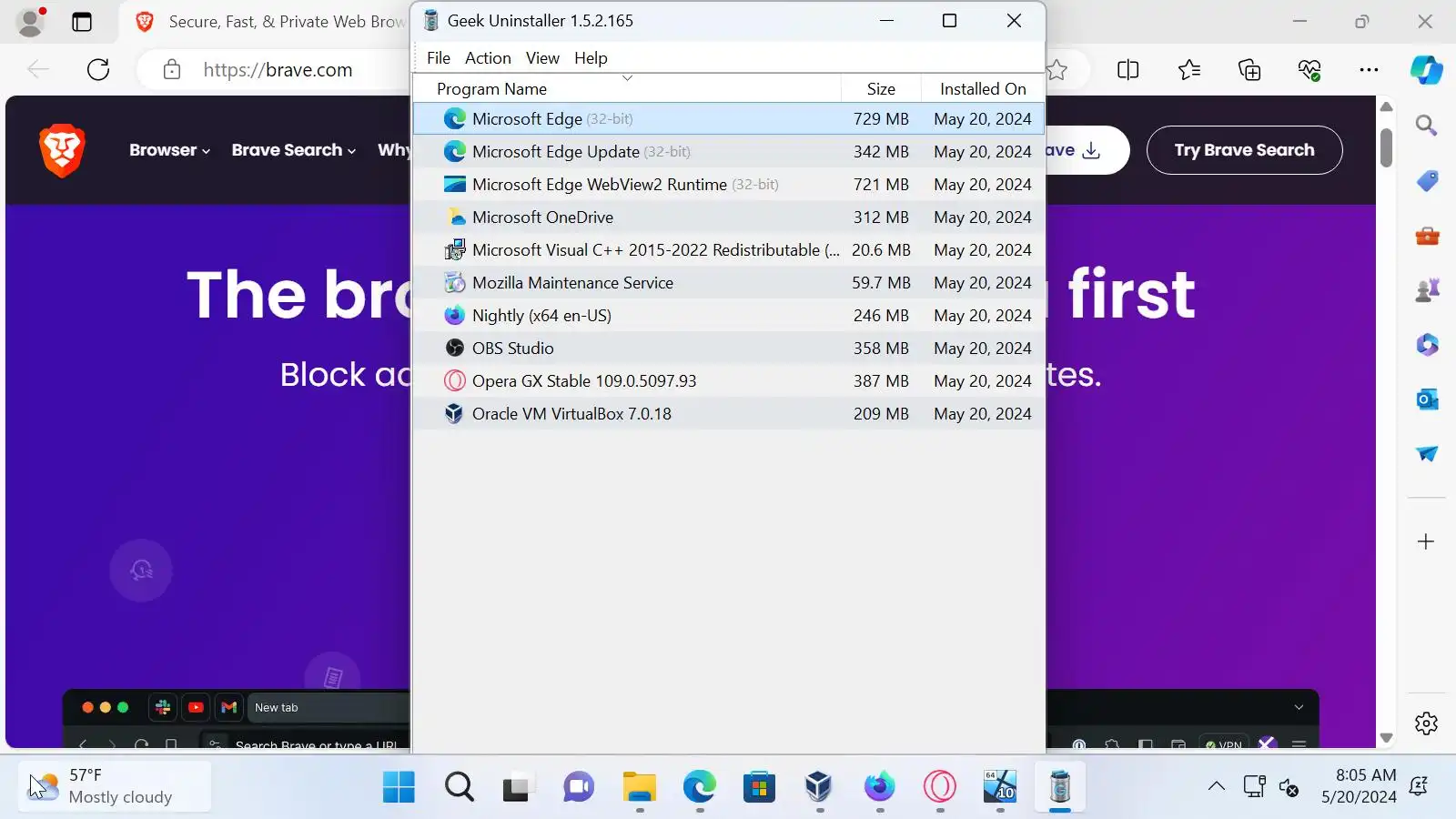This screenshot has height=819, width=1456.
Task: Open Windows Start menu
Action: point(399,787)
